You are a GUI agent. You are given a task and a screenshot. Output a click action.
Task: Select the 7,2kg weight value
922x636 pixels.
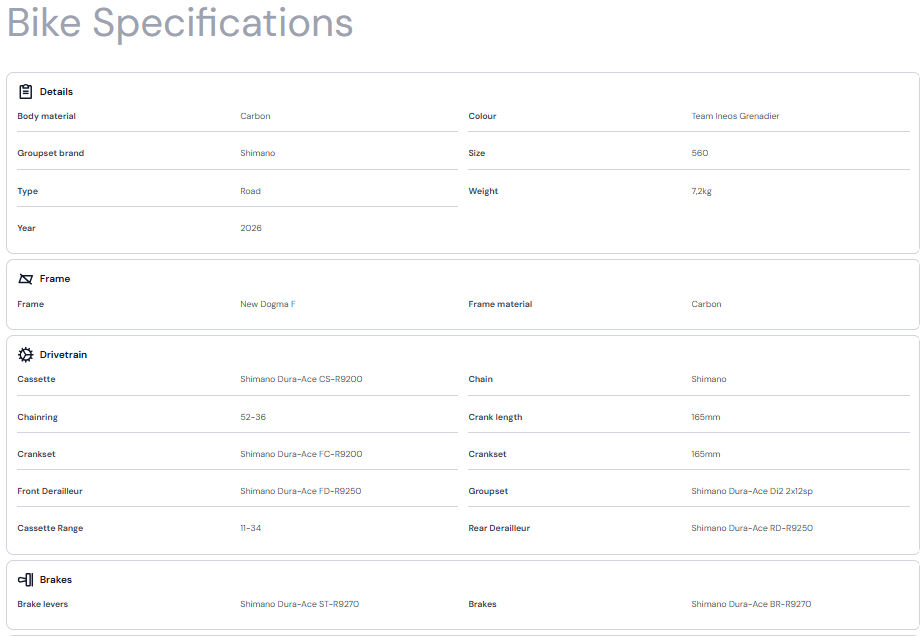(701, 191)
